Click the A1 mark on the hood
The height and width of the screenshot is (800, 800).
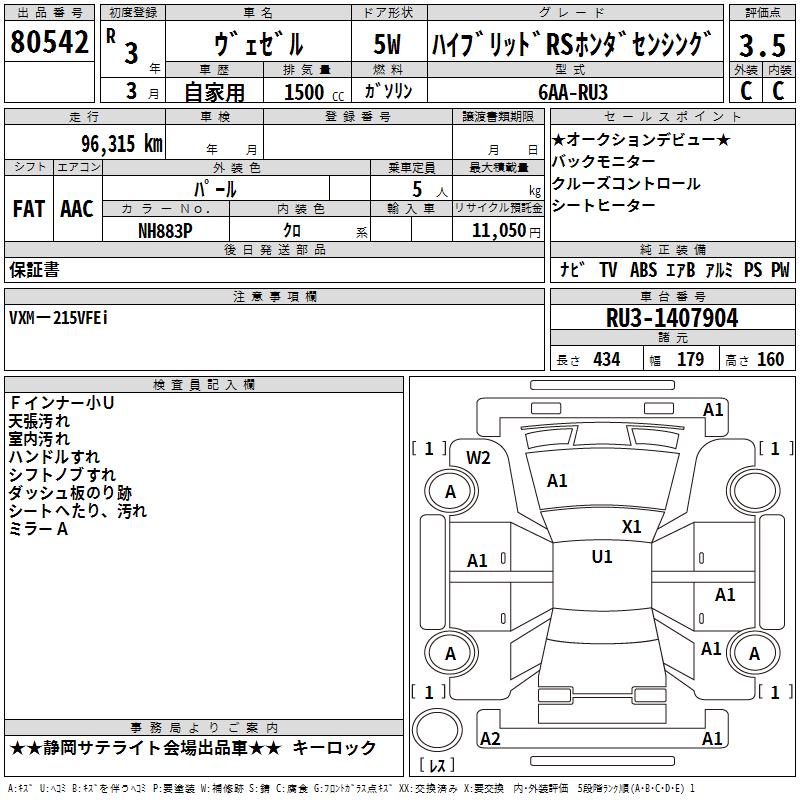point(557,481)
